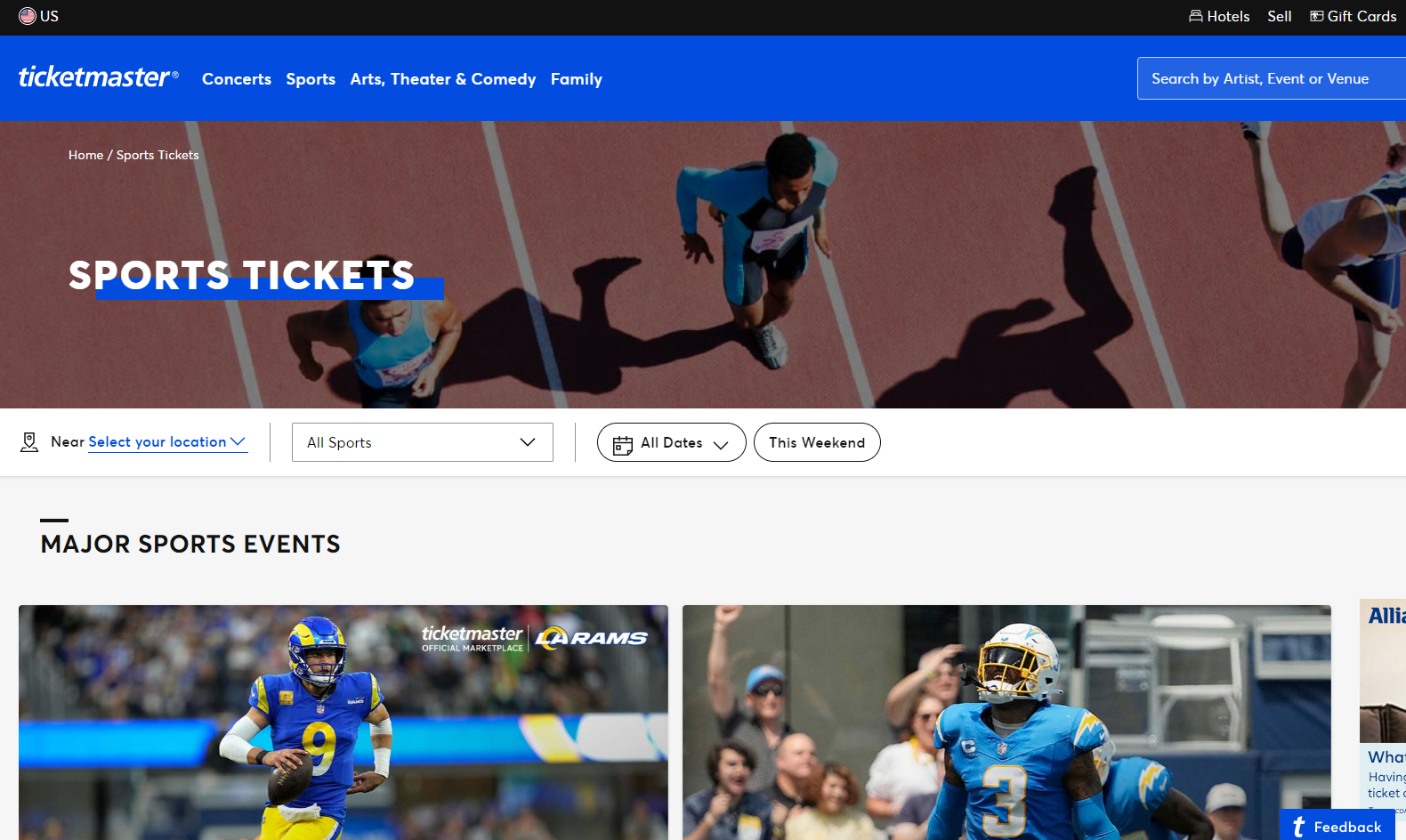The image size is (1406, 840).
Task: Click the US flag icon
Action: tap(28, 16)
